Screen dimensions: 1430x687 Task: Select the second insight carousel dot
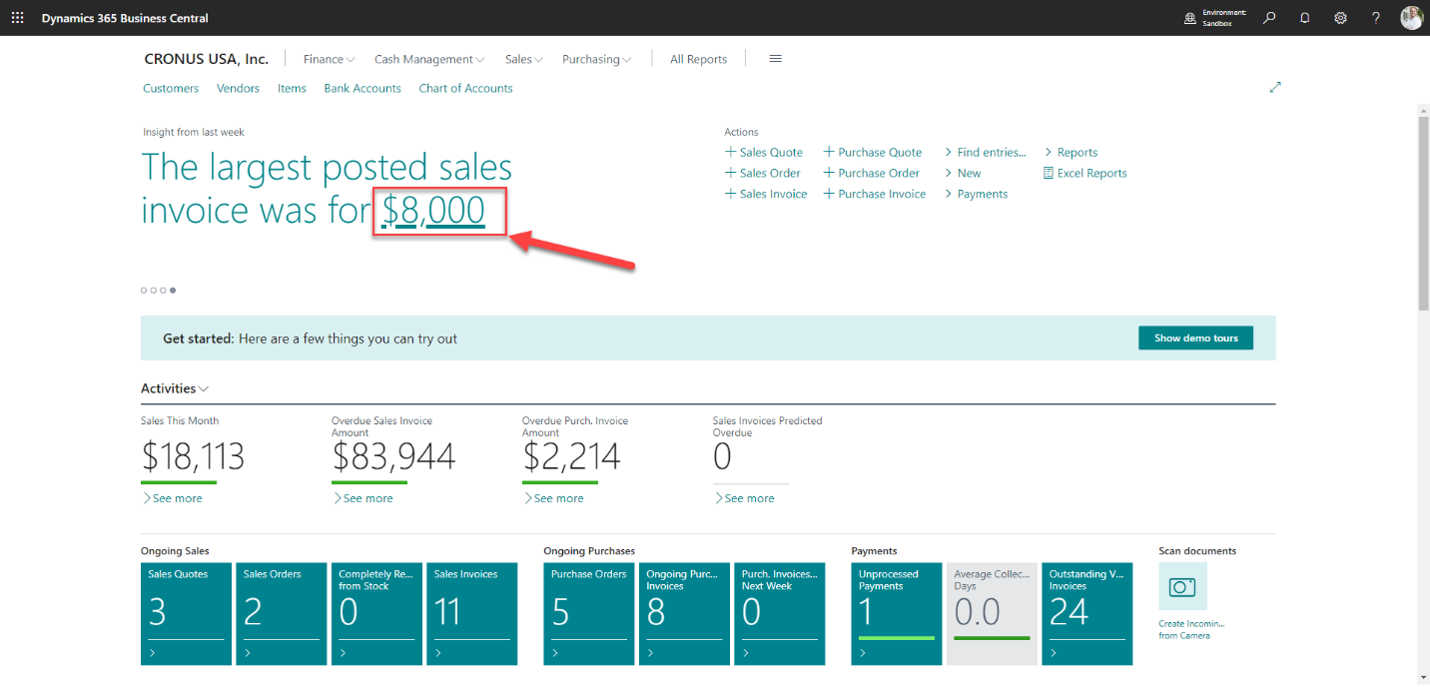154,291
